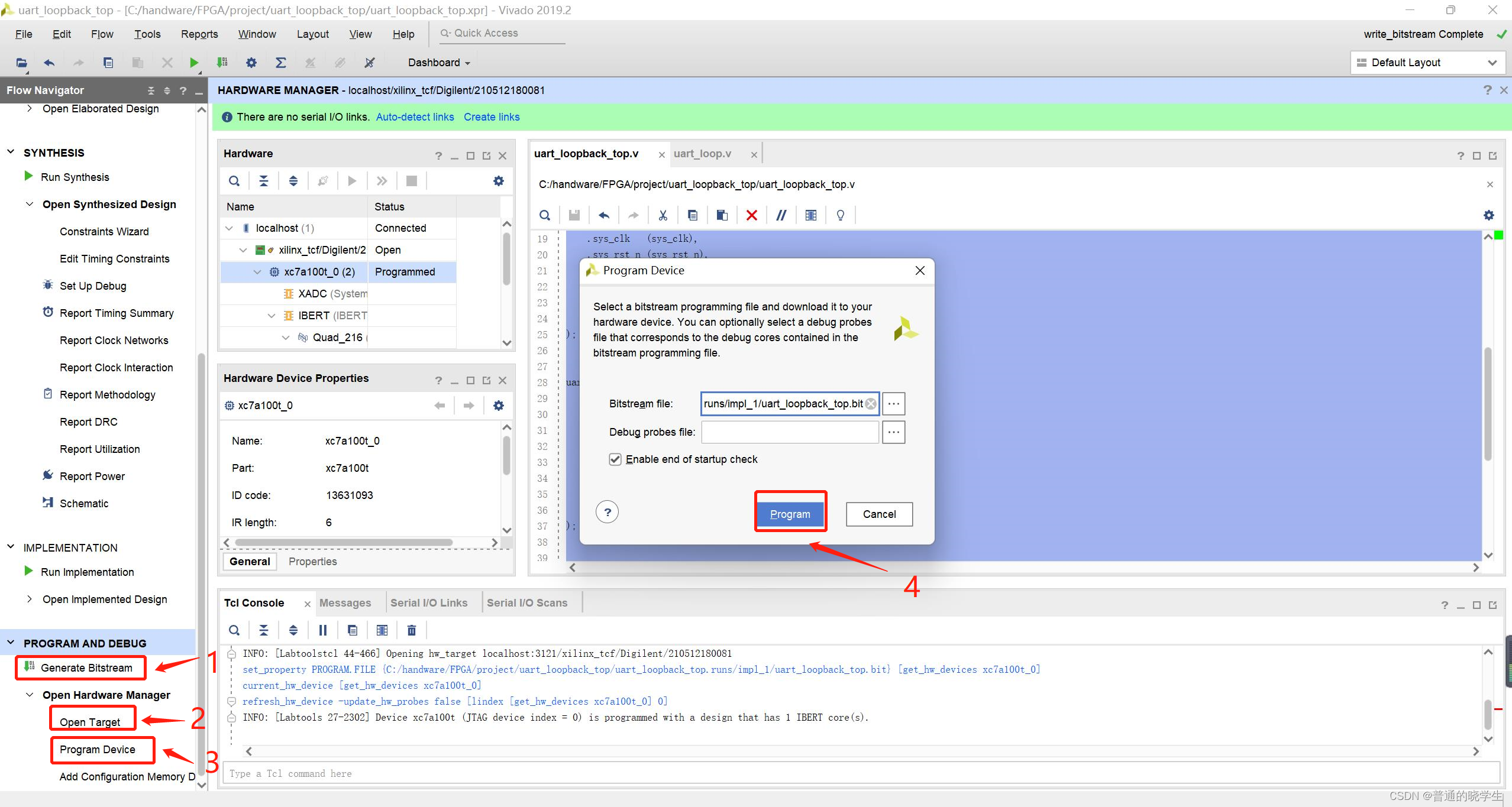This screenshot has width=1512, height=807.
Task: Click forward arrow in Device Properties panel
Action: pos(469,406)
